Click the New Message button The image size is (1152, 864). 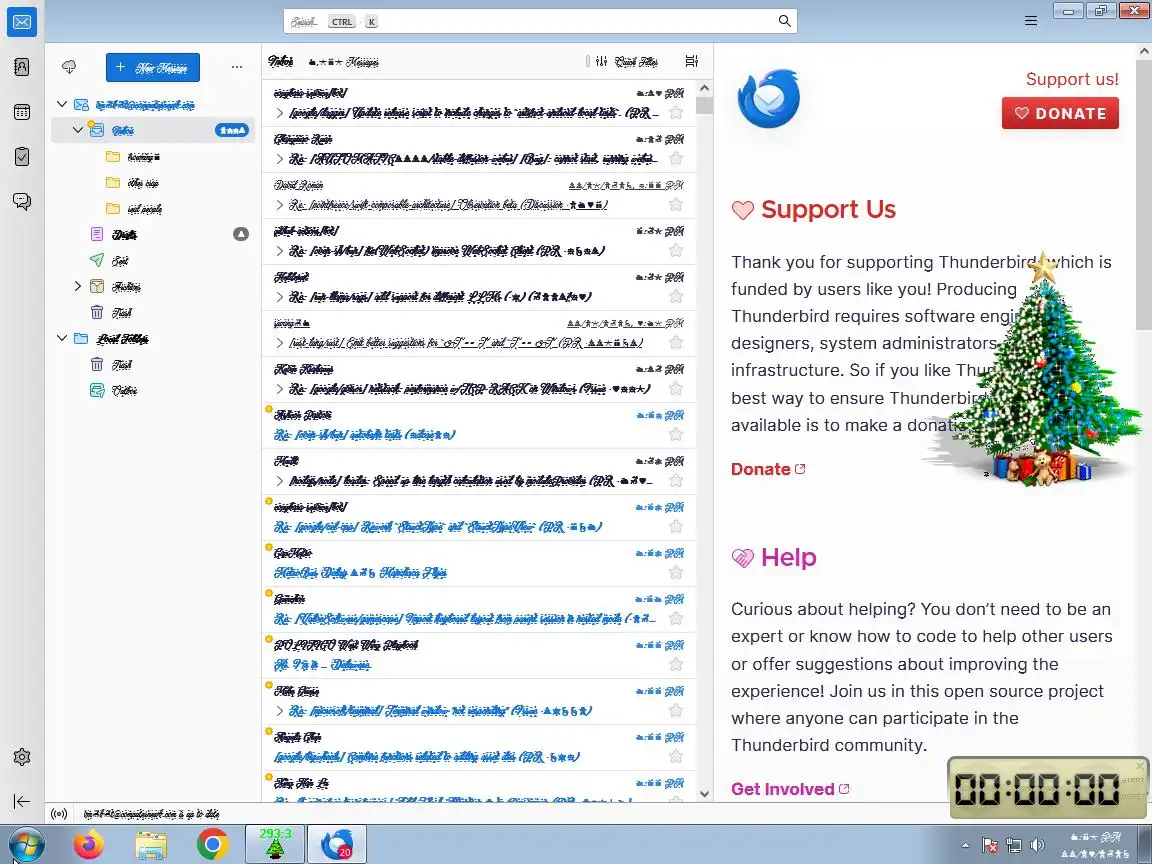[x=153, y=68]
